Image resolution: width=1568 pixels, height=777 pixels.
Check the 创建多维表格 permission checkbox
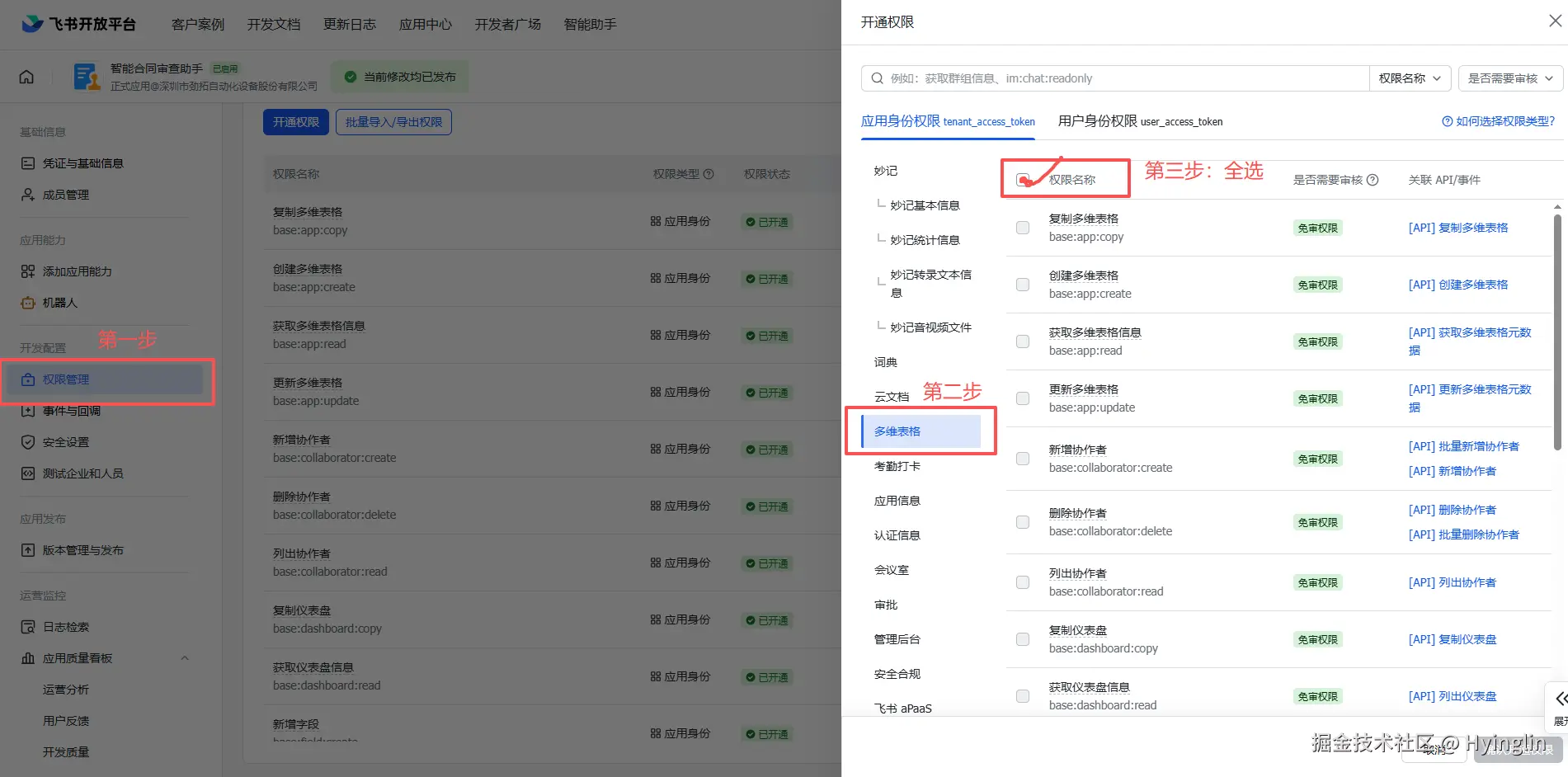pyautogui.click(x=1023, y=285)
